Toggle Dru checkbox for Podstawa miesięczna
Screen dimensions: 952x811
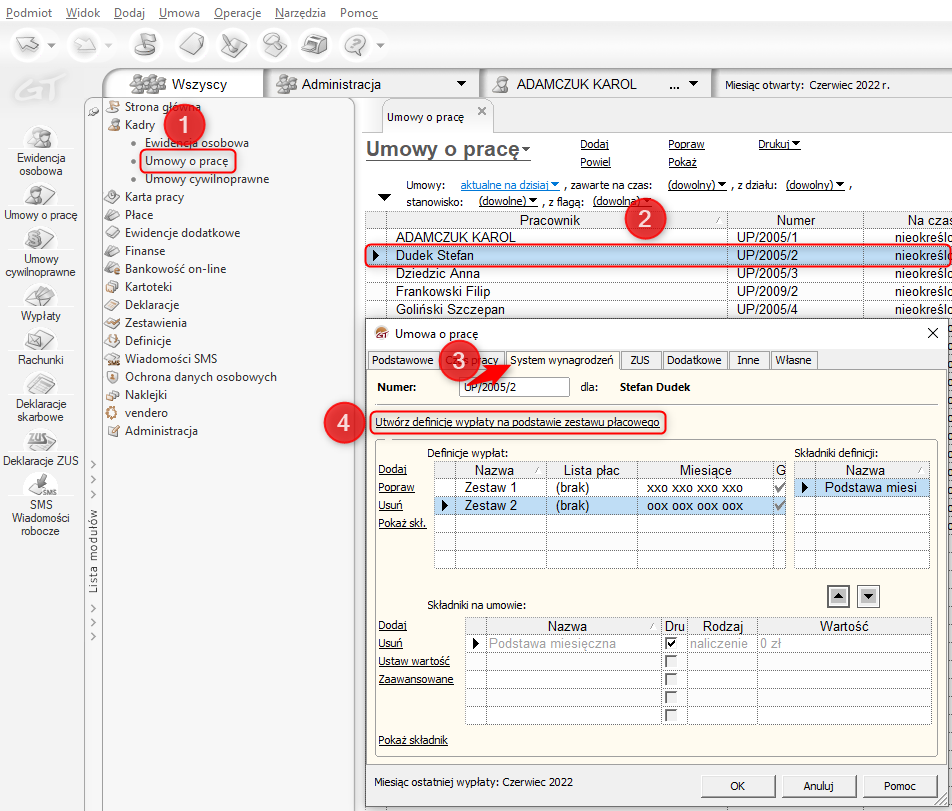[x=671, y=643]
